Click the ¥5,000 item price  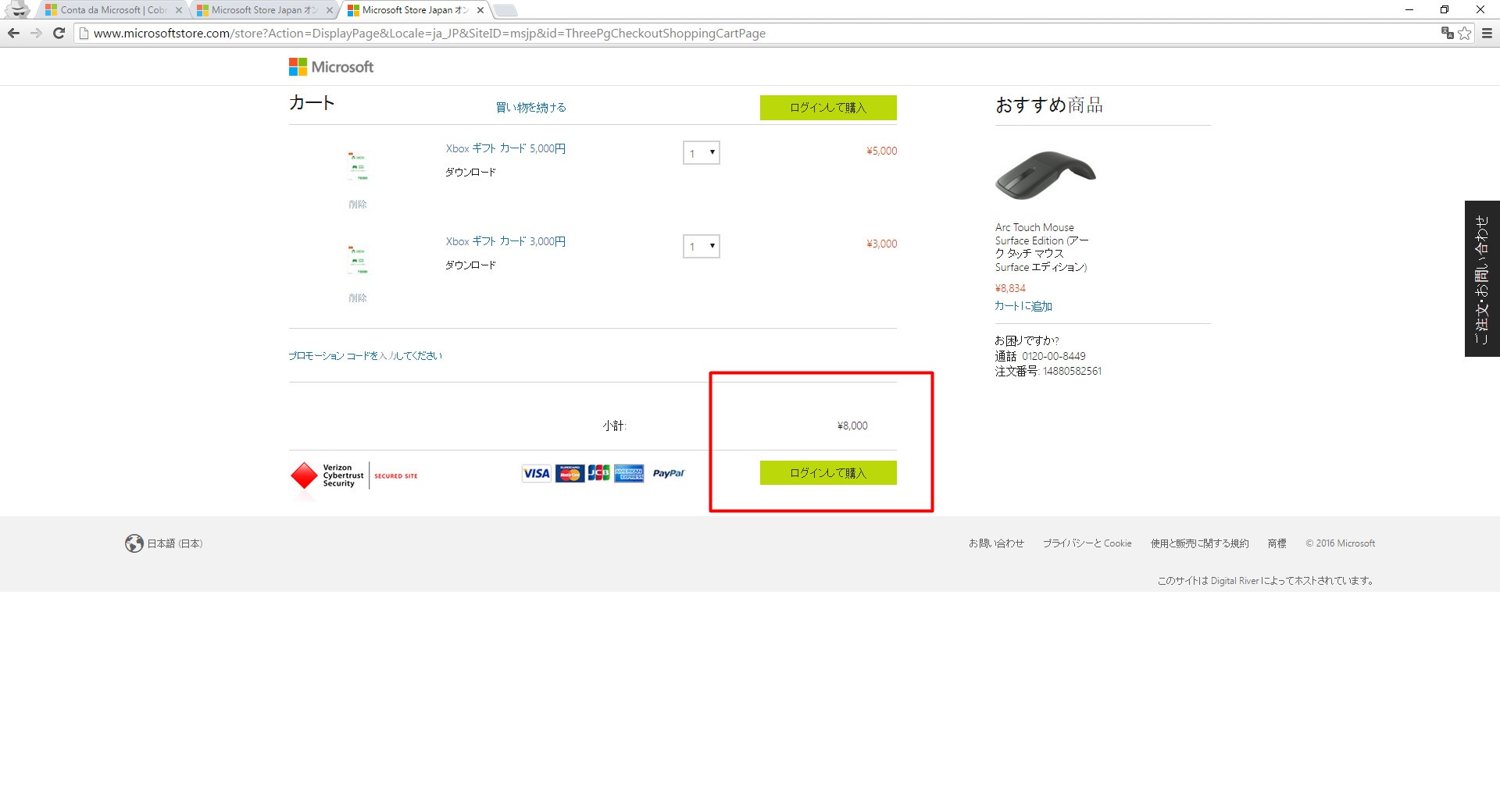click(881, 151)
